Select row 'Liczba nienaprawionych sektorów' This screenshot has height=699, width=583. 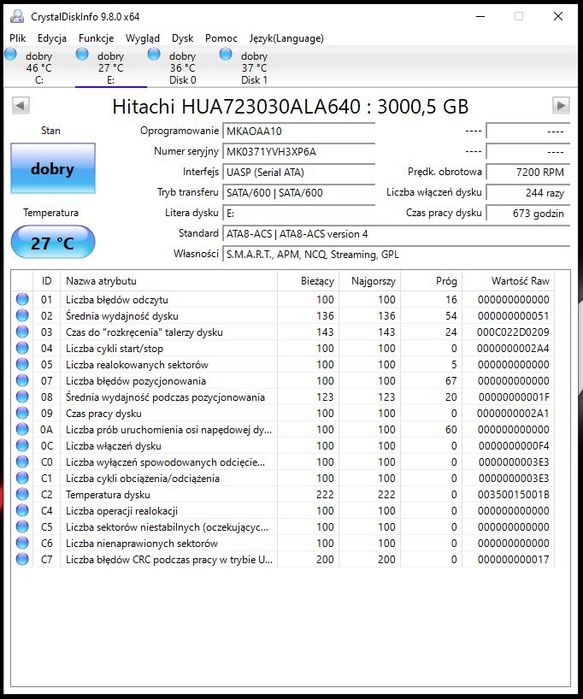click(283, 543)
